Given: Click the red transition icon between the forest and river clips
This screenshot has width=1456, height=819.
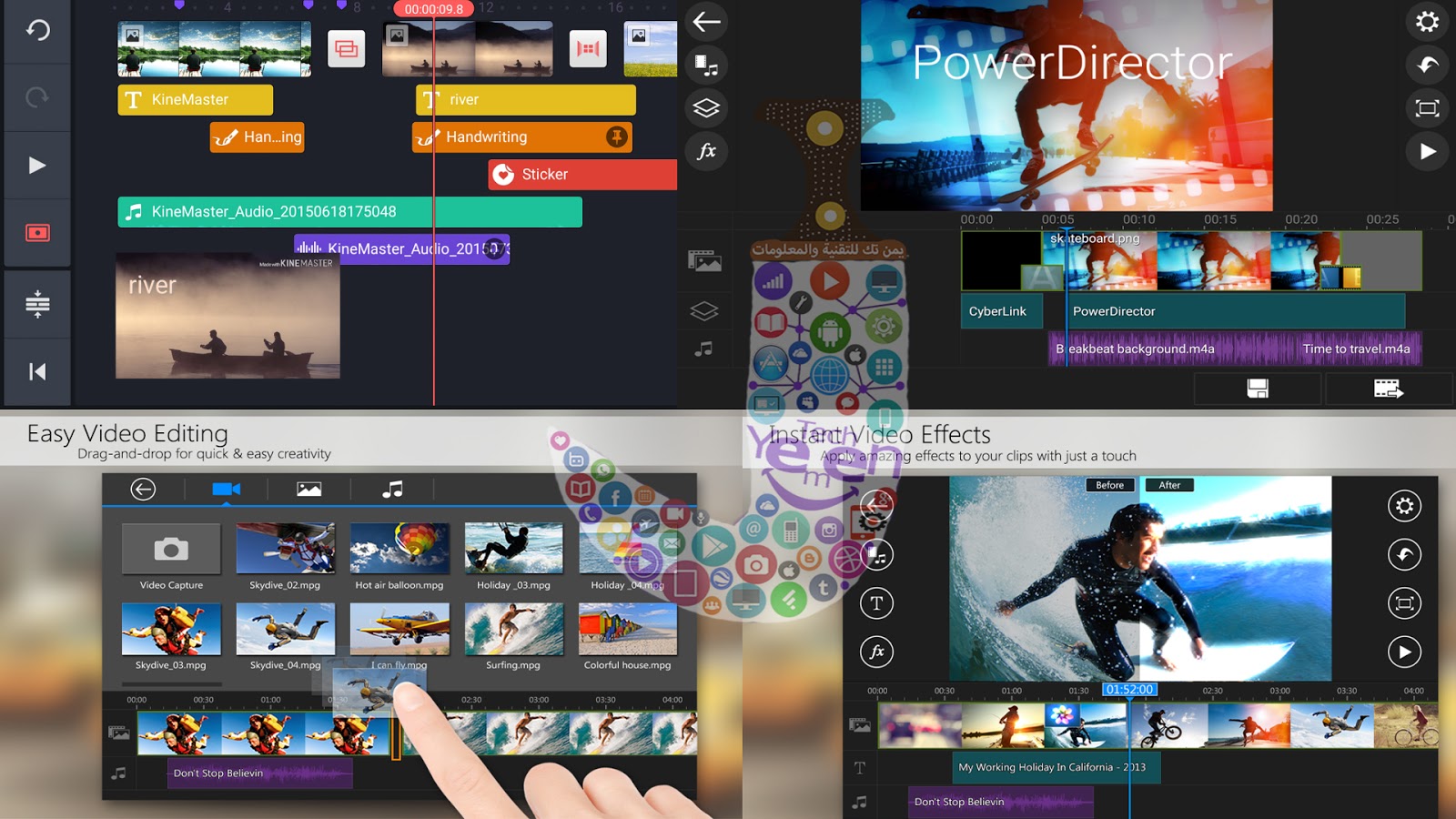Looking at the screenshot, I should click(347, 49).
